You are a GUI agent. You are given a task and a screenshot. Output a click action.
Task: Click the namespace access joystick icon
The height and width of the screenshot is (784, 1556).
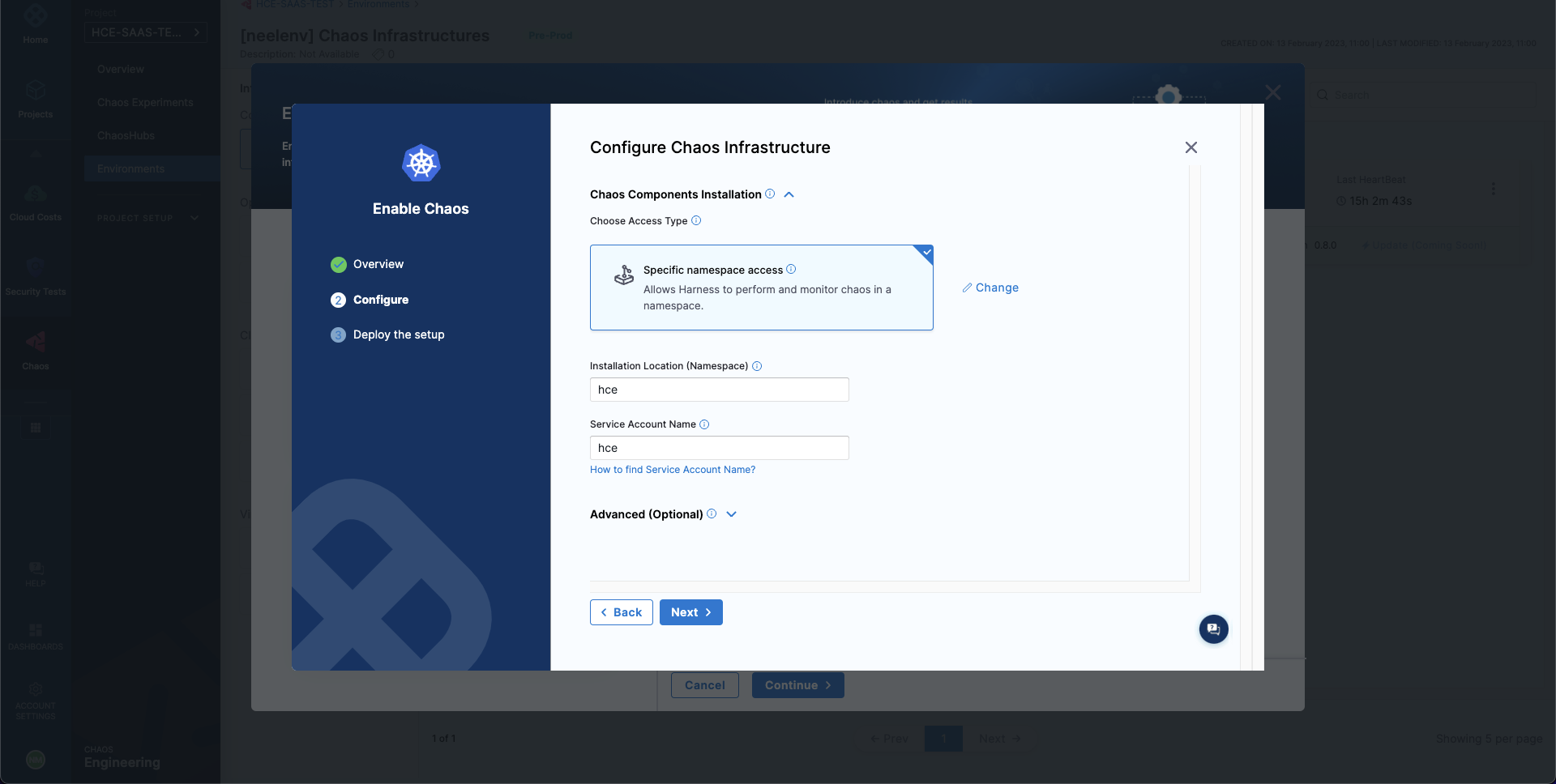click(624, 275)
